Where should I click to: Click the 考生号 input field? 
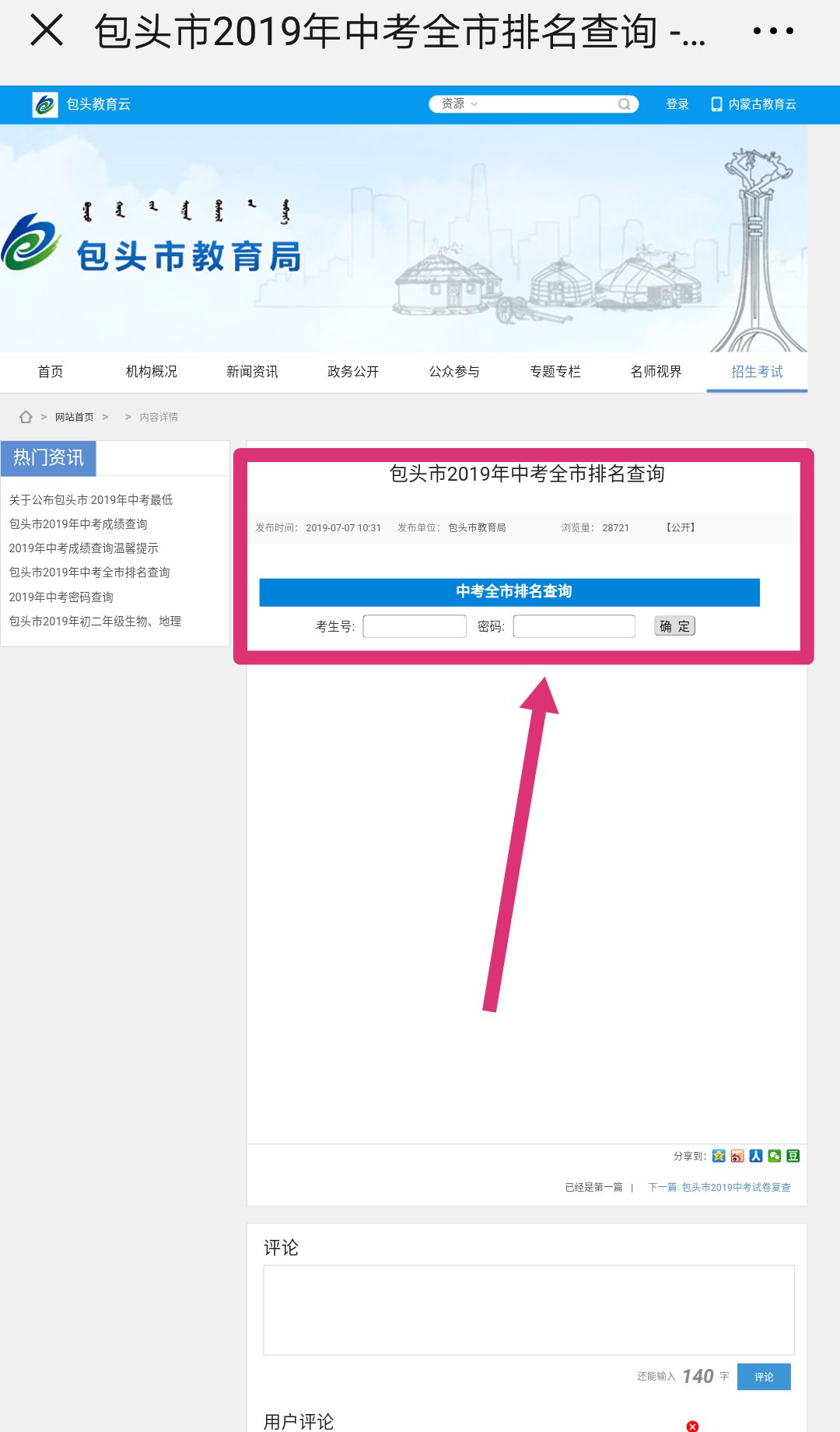[415, 626]
